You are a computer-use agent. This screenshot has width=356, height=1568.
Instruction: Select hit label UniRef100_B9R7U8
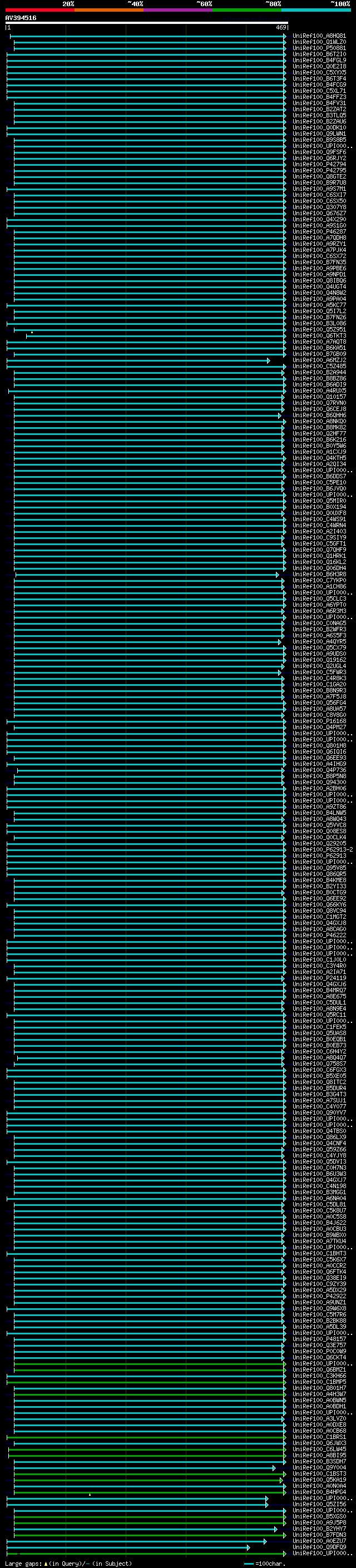319,182
